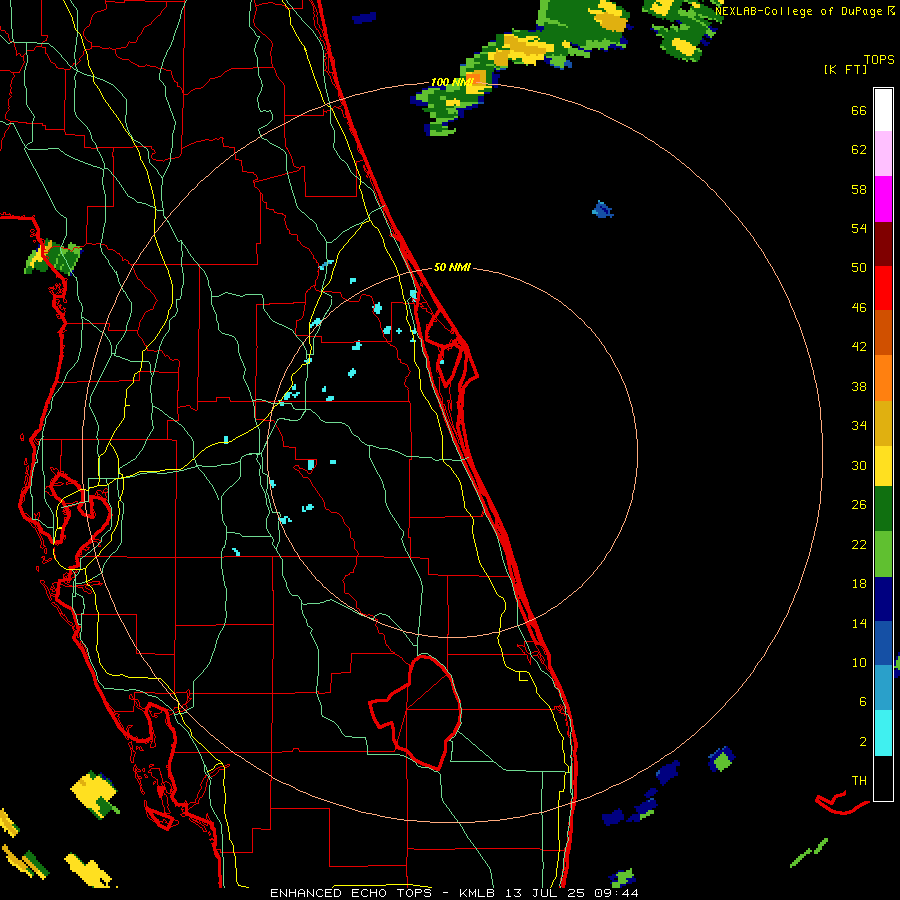Pick the bright orange swatch beside label 38
The height and width of the screenshot is (900, 900).
(x=883, y=378)
